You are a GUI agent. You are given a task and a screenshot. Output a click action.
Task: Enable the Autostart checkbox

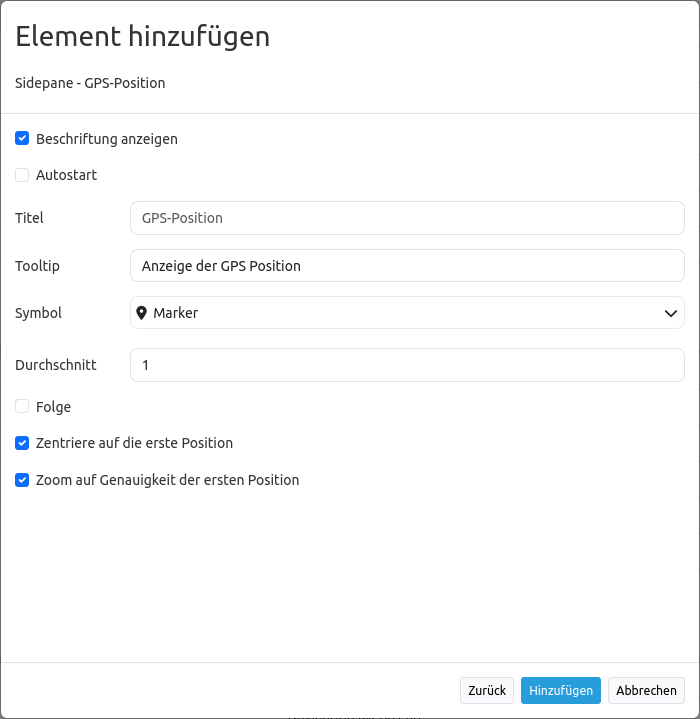click(22, 175)
